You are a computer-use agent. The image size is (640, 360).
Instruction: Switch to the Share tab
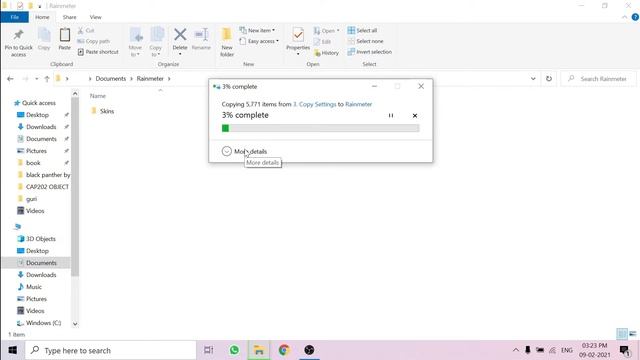tap(69, 17)
